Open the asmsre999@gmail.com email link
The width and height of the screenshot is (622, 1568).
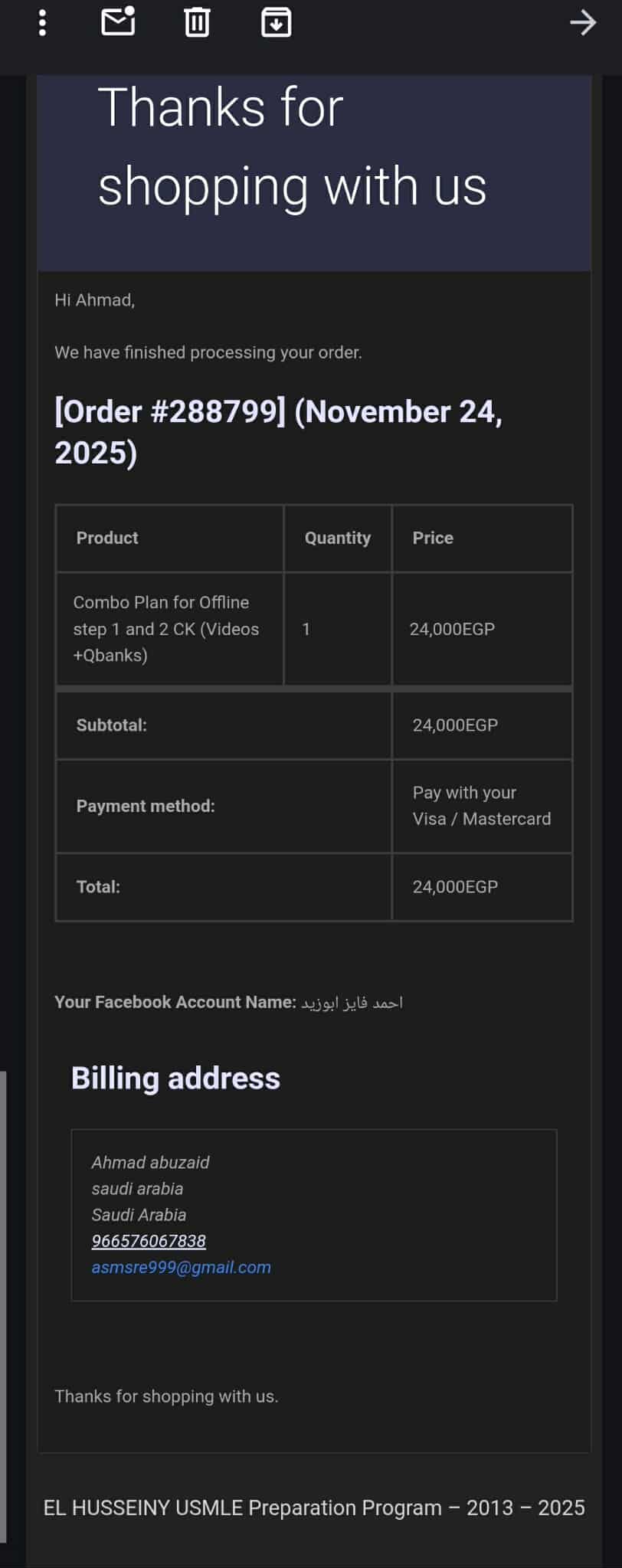(x=181, y=1267)
